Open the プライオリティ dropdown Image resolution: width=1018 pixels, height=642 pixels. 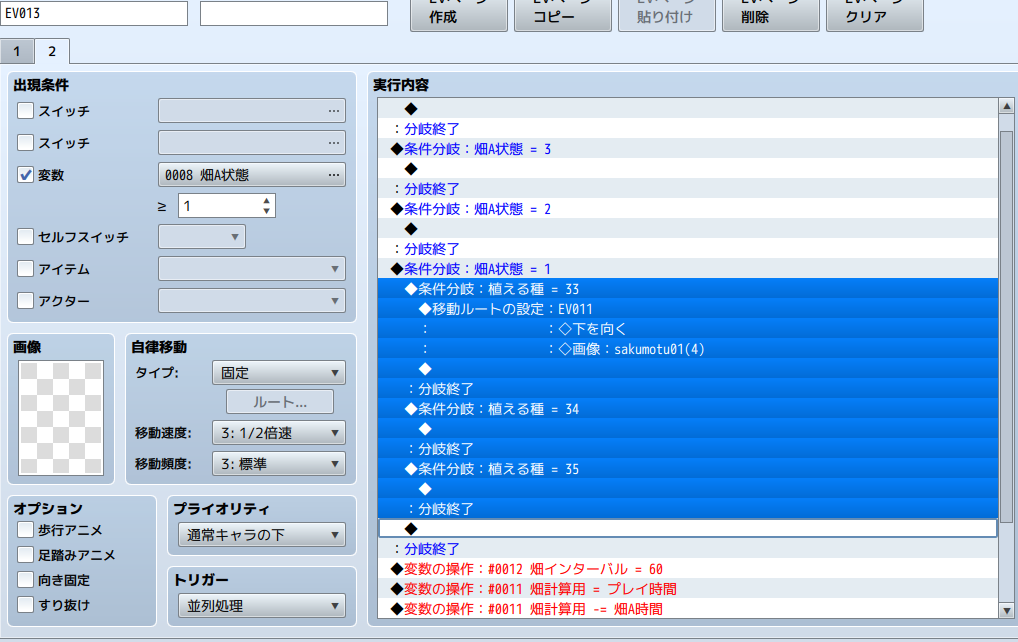(262, 535)
